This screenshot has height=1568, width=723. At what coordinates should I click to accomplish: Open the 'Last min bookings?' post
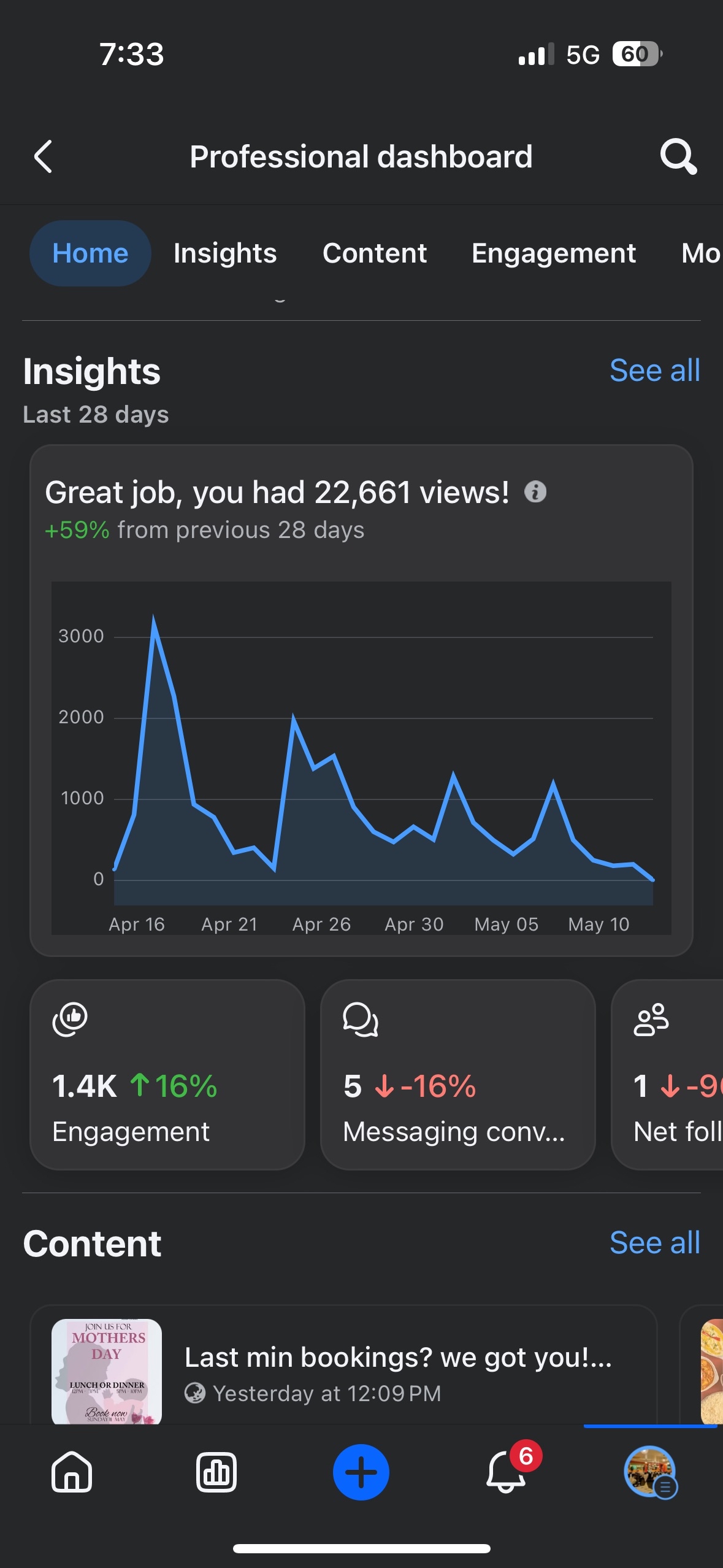399,1358
